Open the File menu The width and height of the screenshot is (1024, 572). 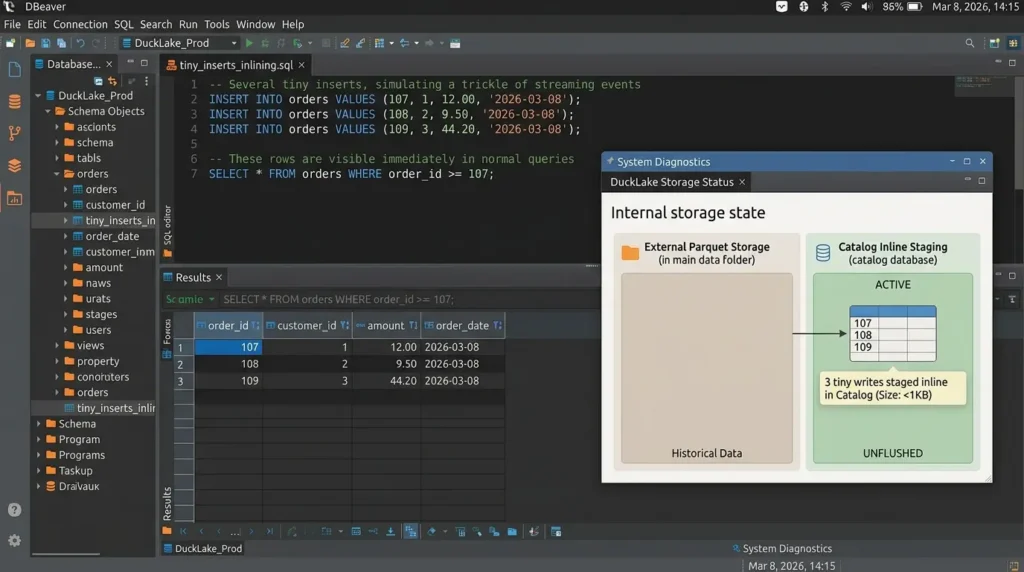tap(12, 24)
